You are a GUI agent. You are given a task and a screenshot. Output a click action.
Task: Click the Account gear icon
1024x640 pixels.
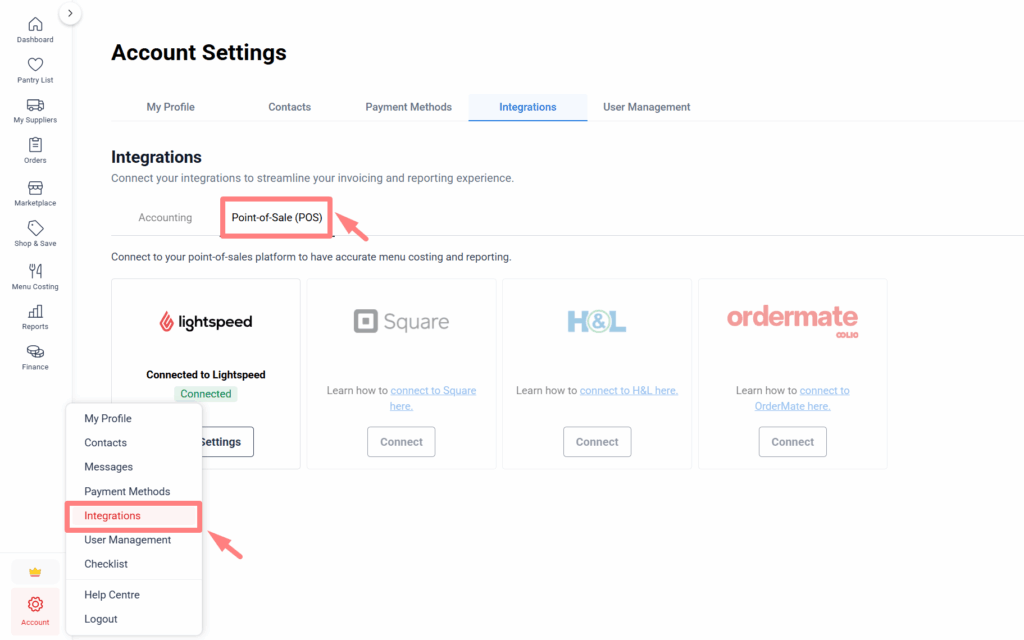click(x=35, y=605)
